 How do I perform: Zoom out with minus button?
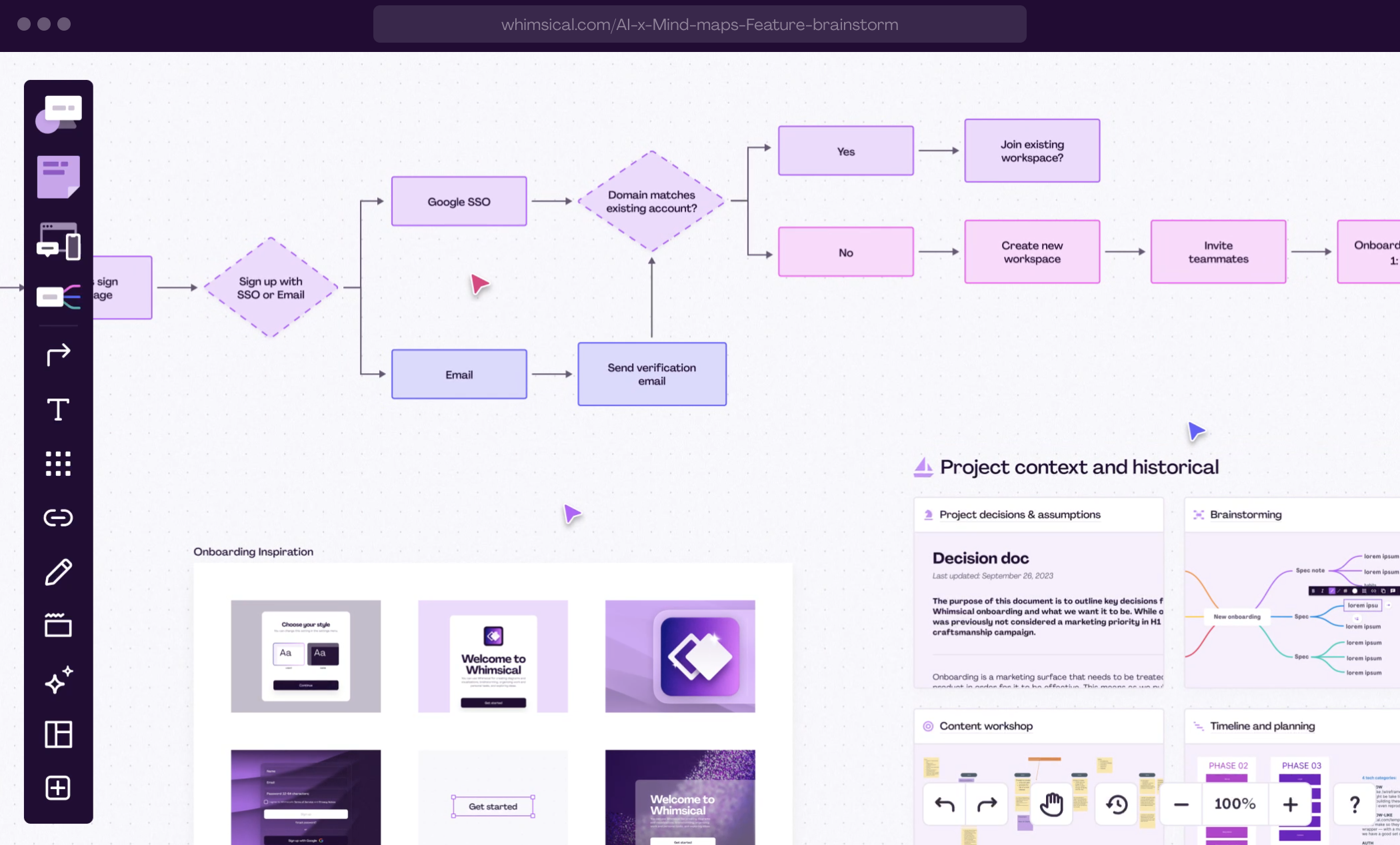1181,804
